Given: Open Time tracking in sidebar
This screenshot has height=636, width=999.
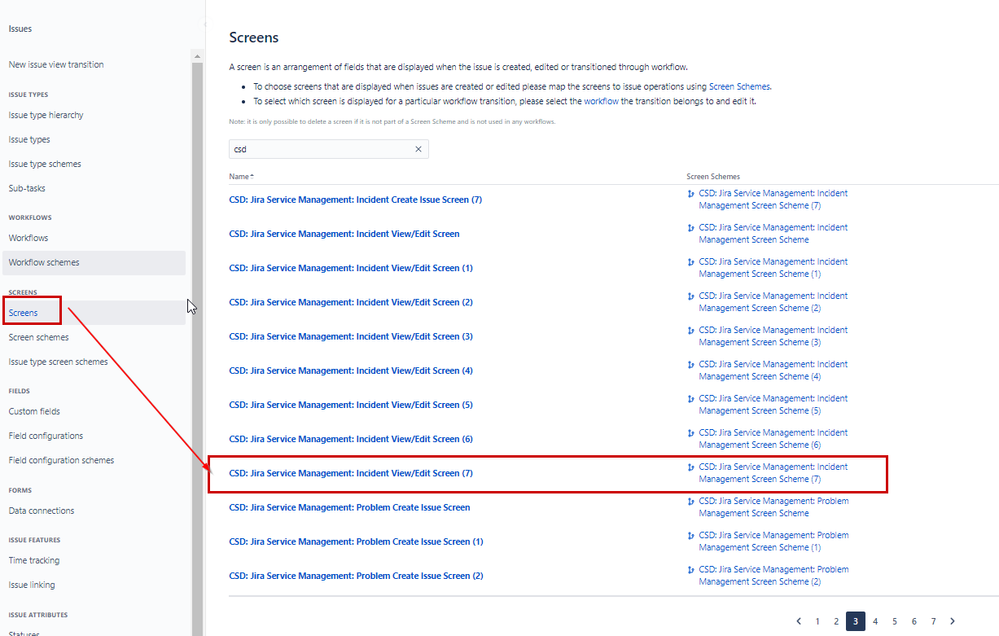Looking at the screenshot, I should 34,561.
